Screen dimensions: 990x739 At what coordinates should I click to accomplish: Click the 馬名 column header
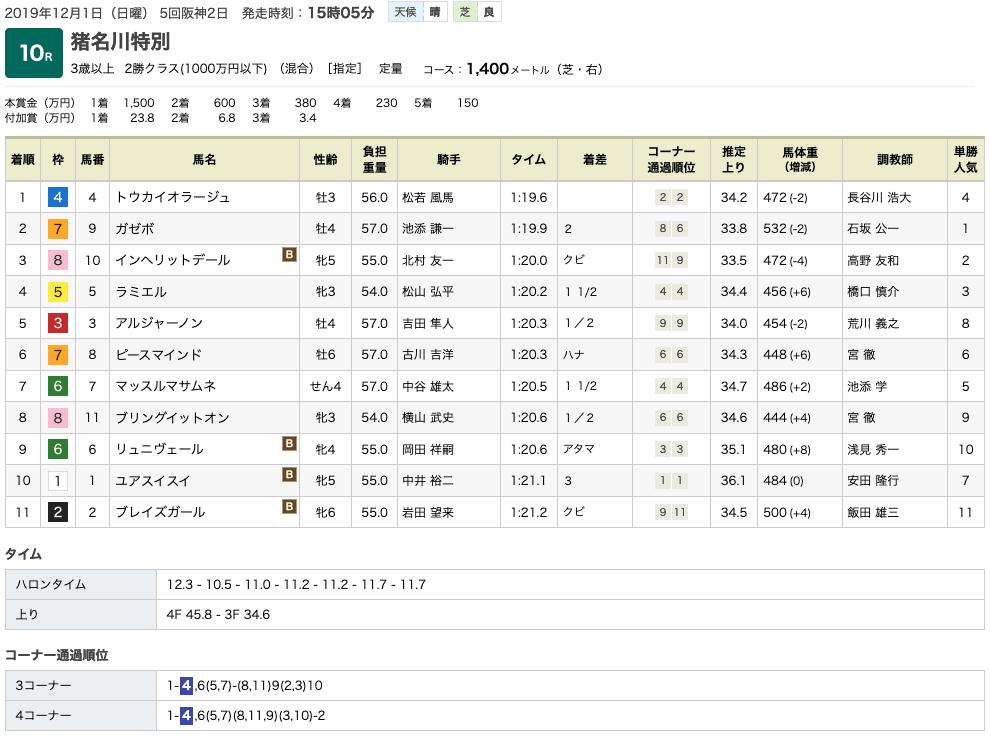204,160
